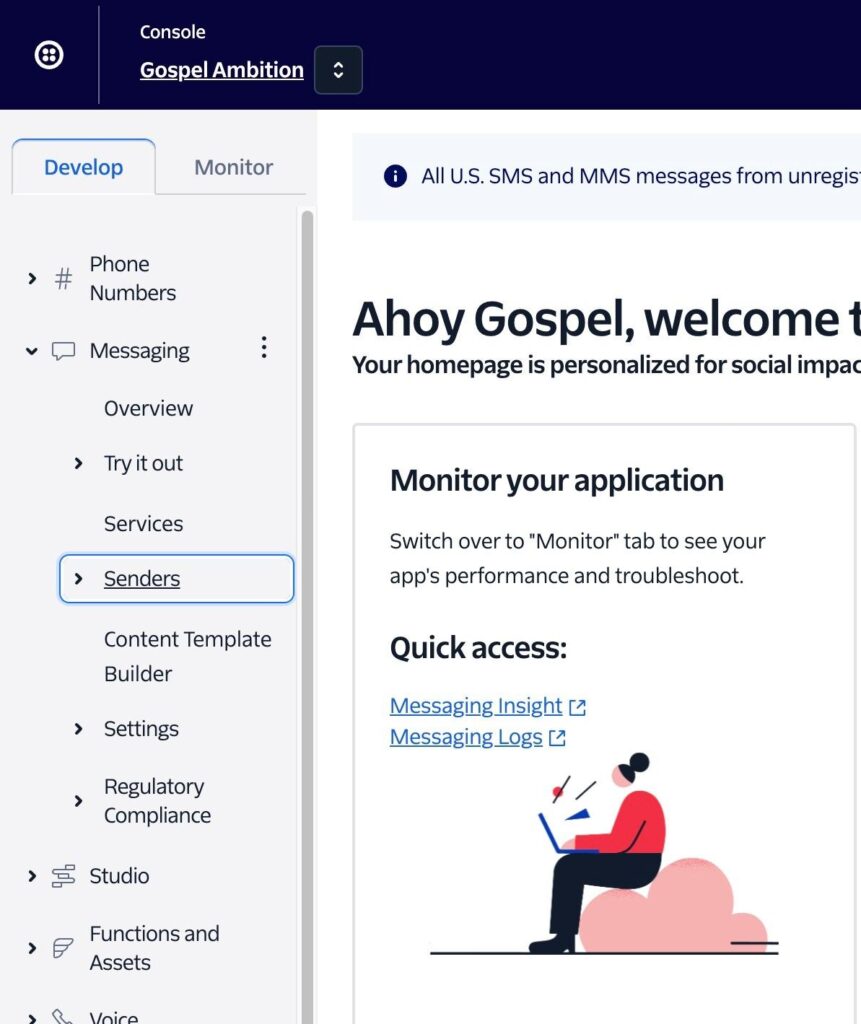861x1024 pixels.
Task: Open the Messaging Insight link
Action: [x=476, y=706]
